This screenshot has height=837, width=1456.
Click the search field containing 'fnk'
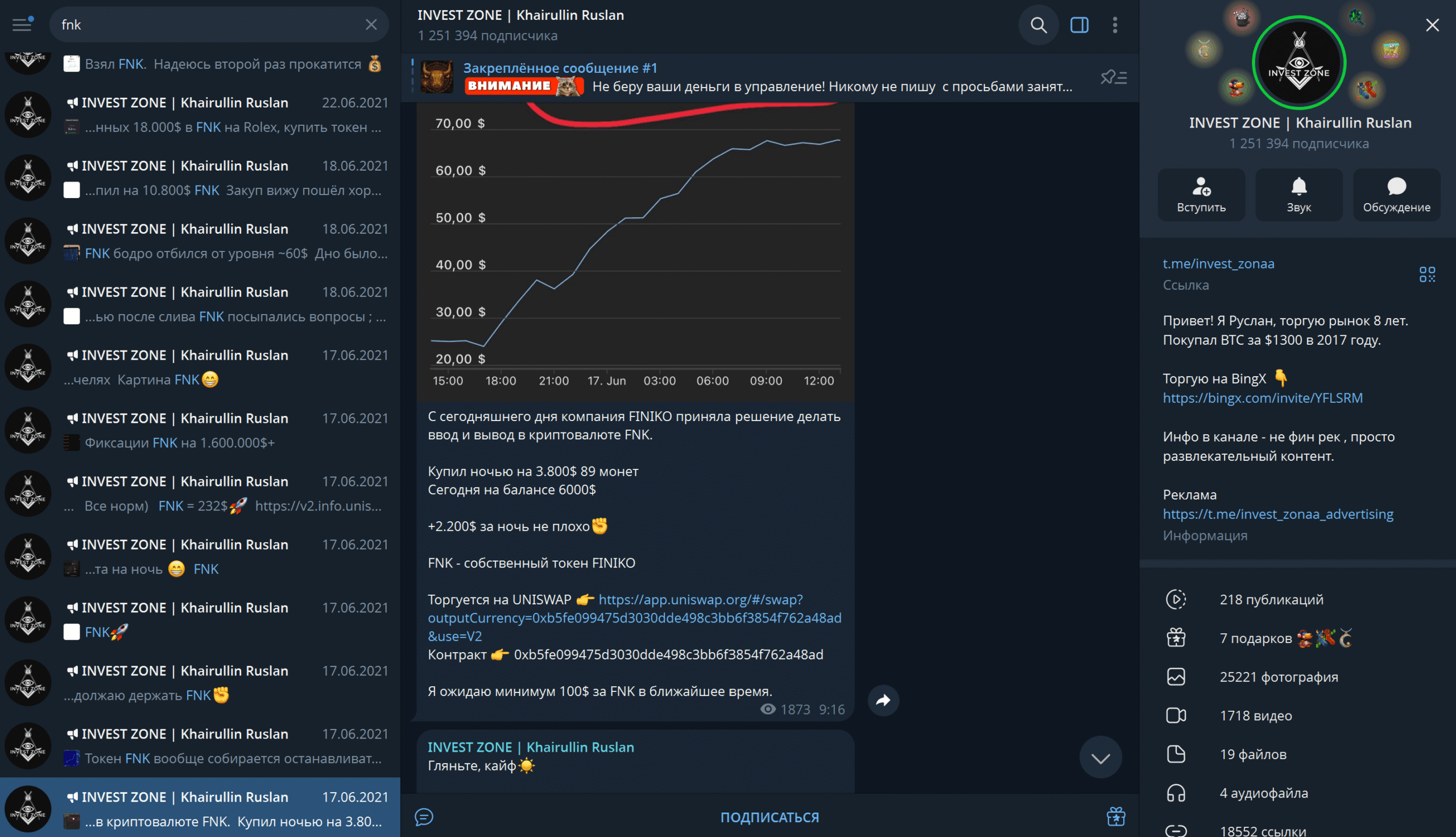(x=218, y=24)
